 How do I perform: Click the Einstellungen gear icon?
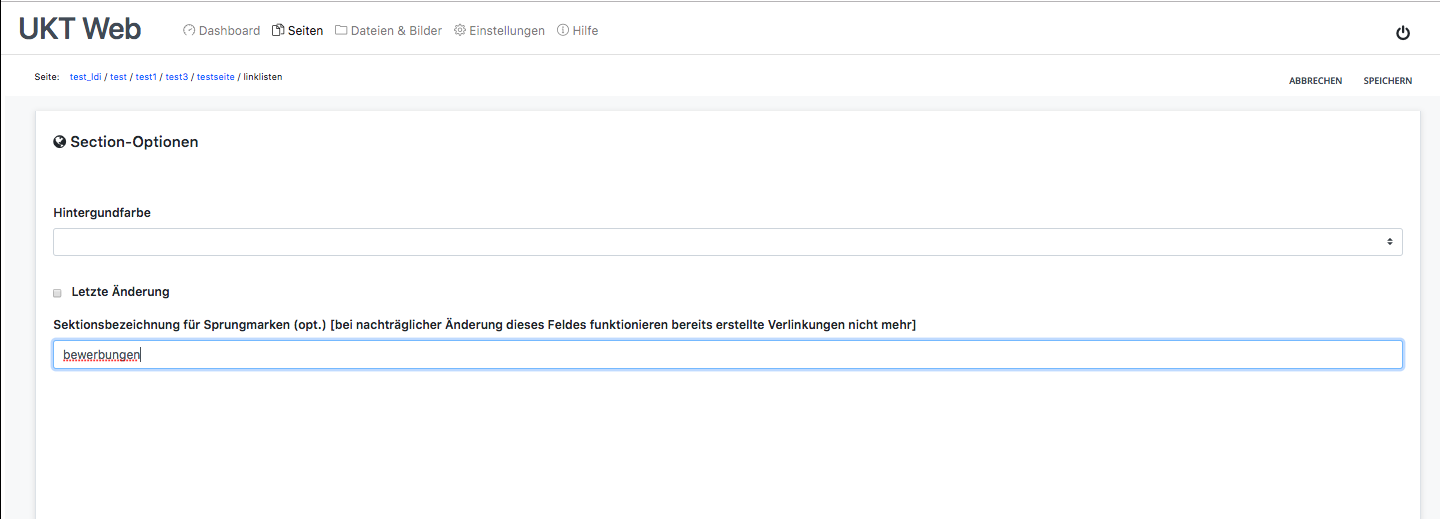pos(460,31)
